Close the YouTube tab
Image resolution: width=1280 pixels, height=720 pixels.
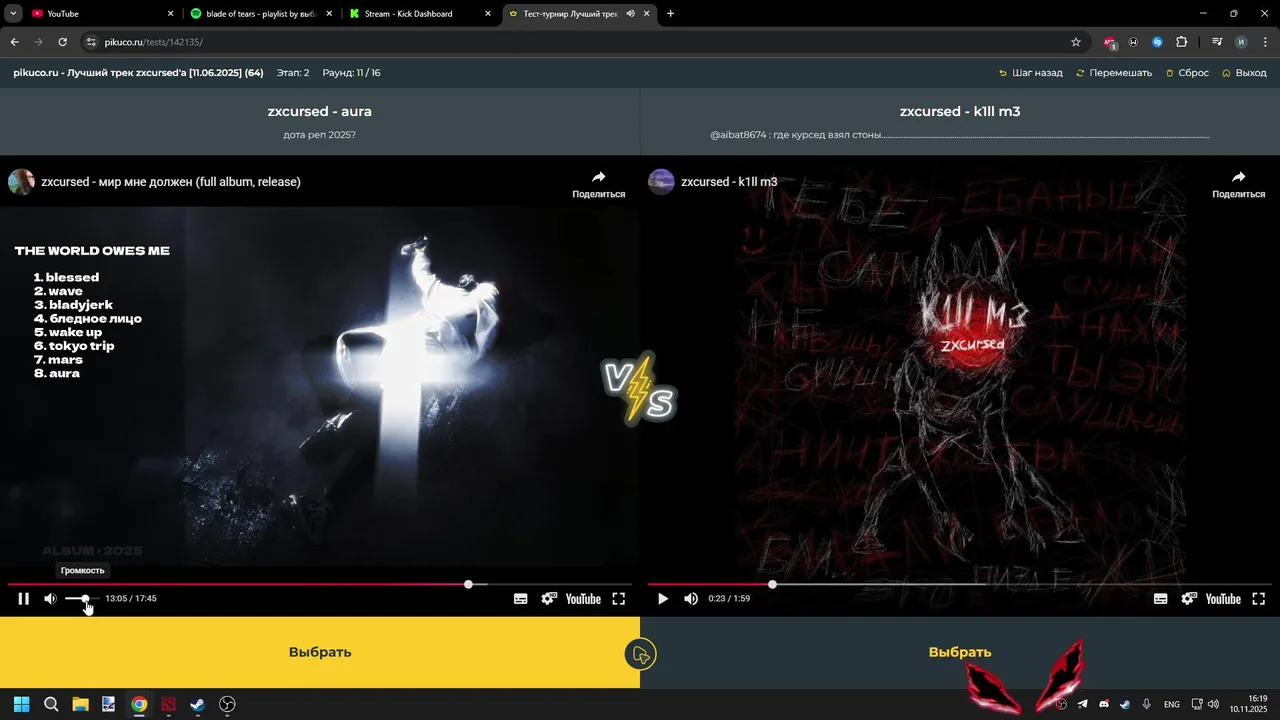tap(170, 14)
